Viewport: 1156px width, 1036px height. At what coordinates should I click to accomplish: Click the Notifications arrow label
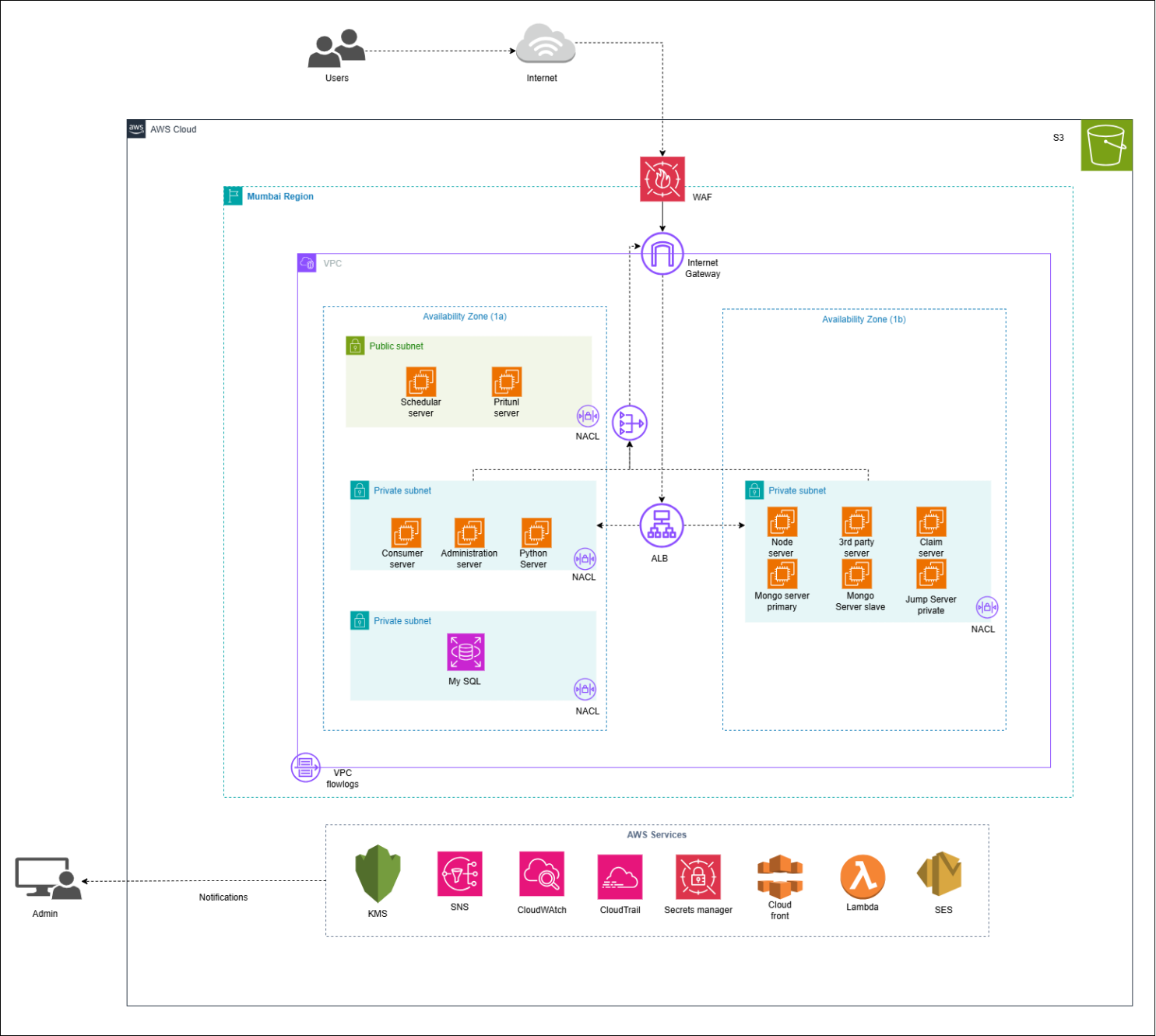tap(223, 897)
